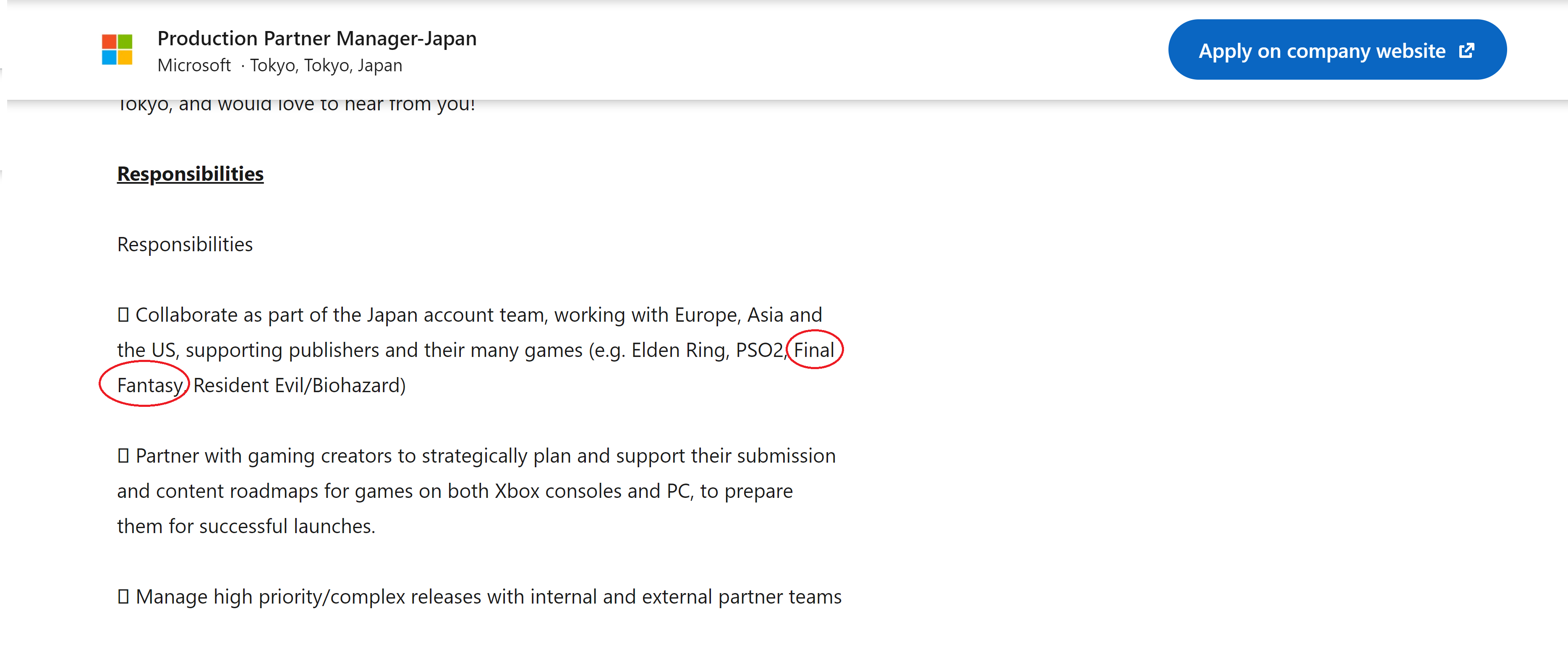Click the plain non-bold Responsibilities text
The image size is (1568, 656).
coord(184,244)
